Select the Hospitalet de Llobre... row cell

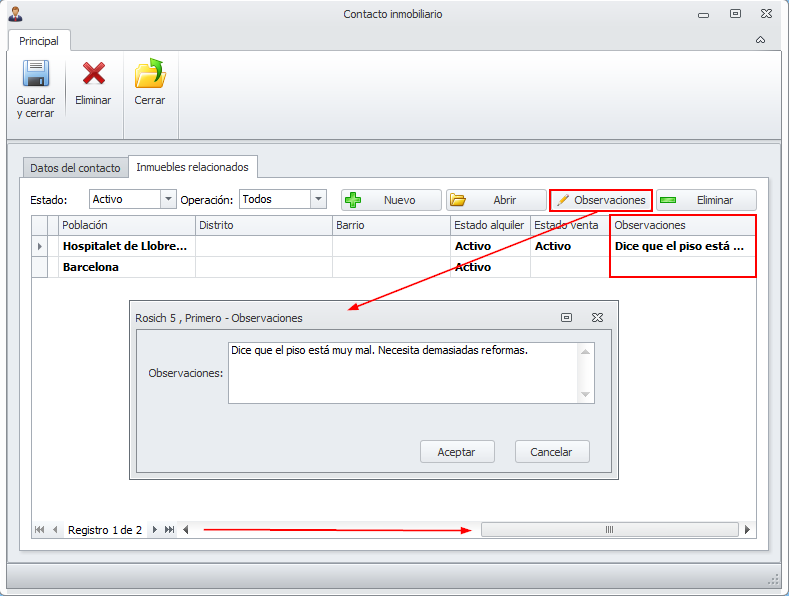pos(127,246)
